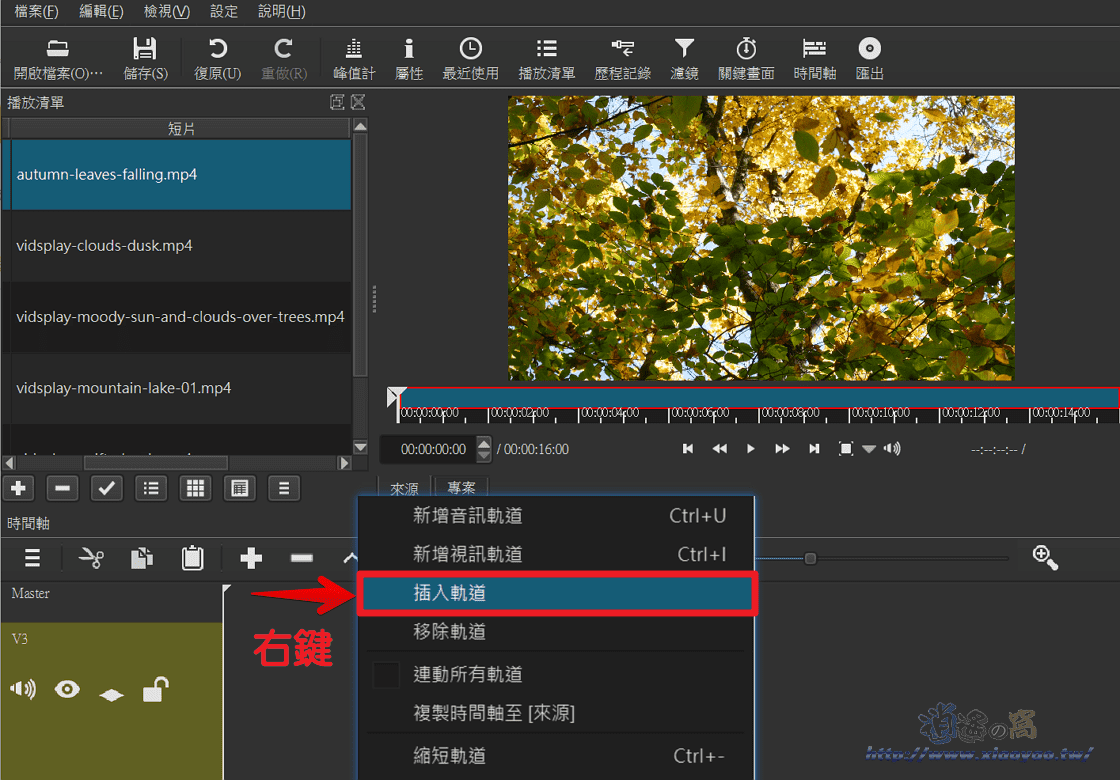
Task: Open the timeline hamburger menu
Action: pos(32,558)
